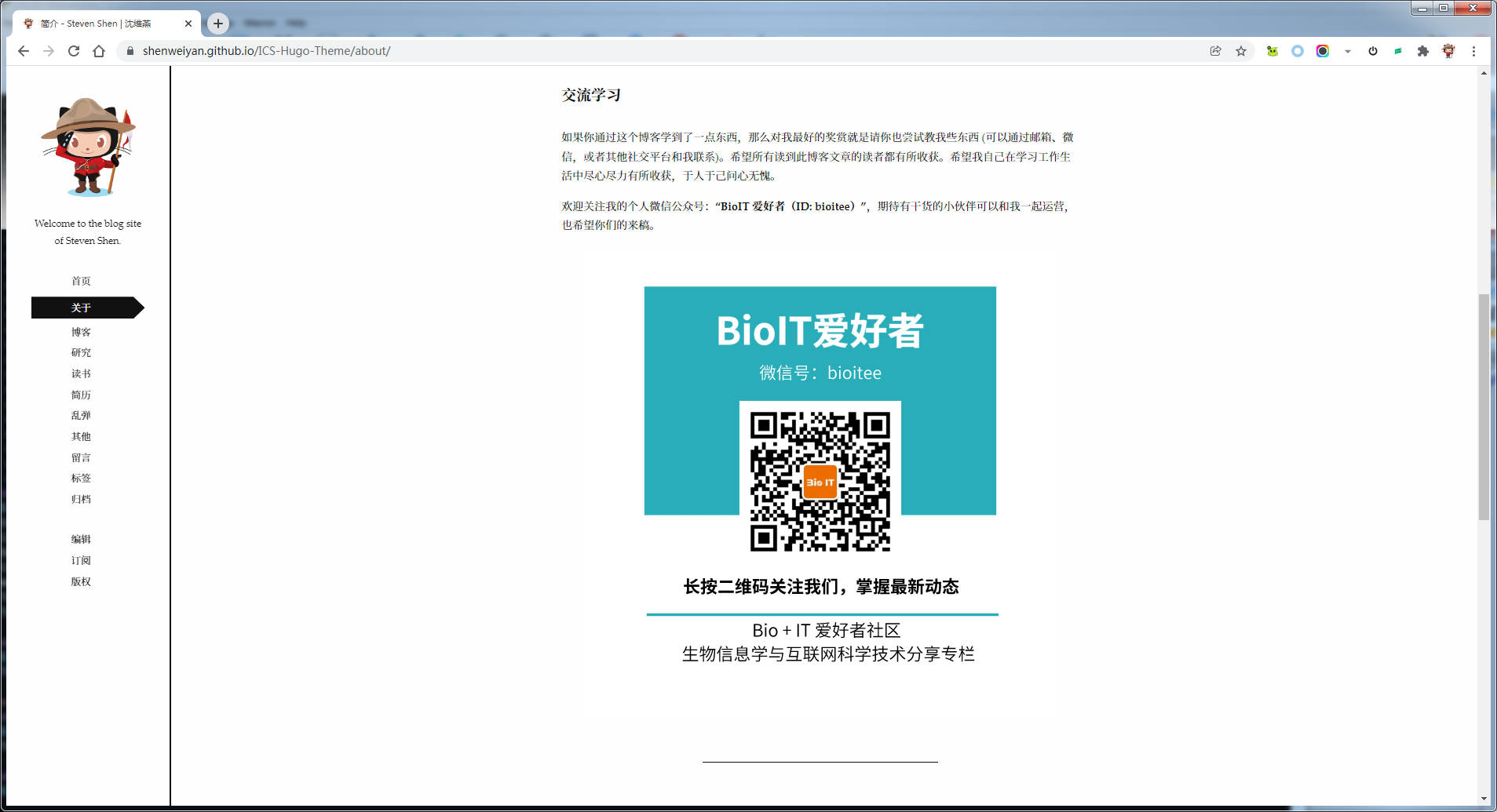Image resolution: width=1497 pixels, height=812 pixels.
Task: Open the rainbow color picker extension
Action: pos(1323,51)
